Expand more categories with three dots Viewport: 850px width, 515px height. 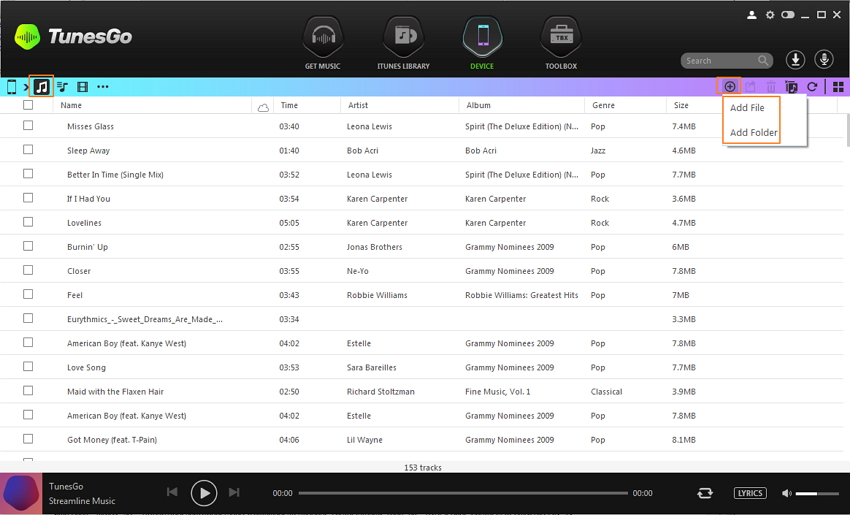(x=103, y=87)
